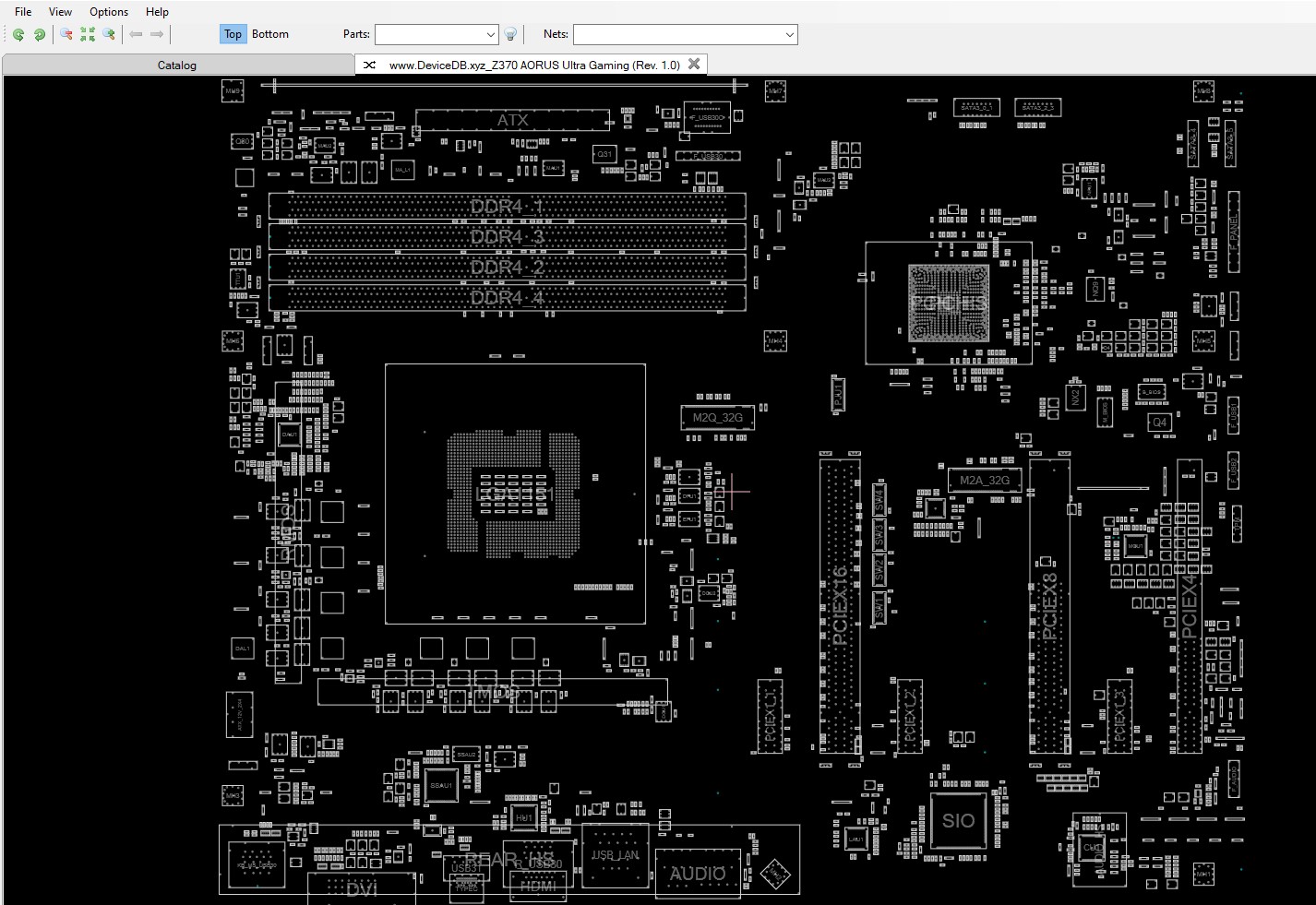
Task: Switch to the Bottom board side
Action: click(x=270, y=34)
